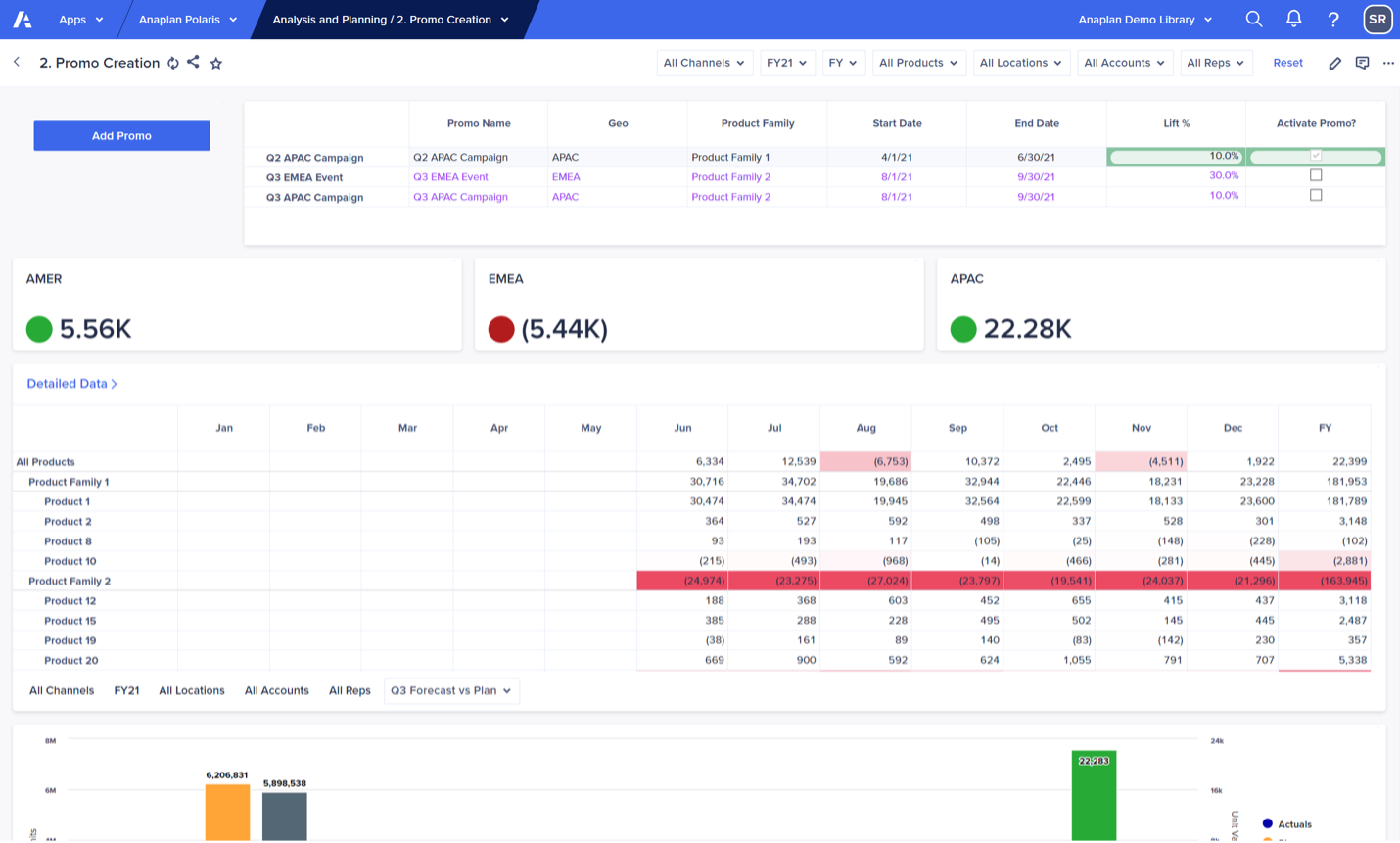Open the FY21 filter dropdown

tap(787, 63)
